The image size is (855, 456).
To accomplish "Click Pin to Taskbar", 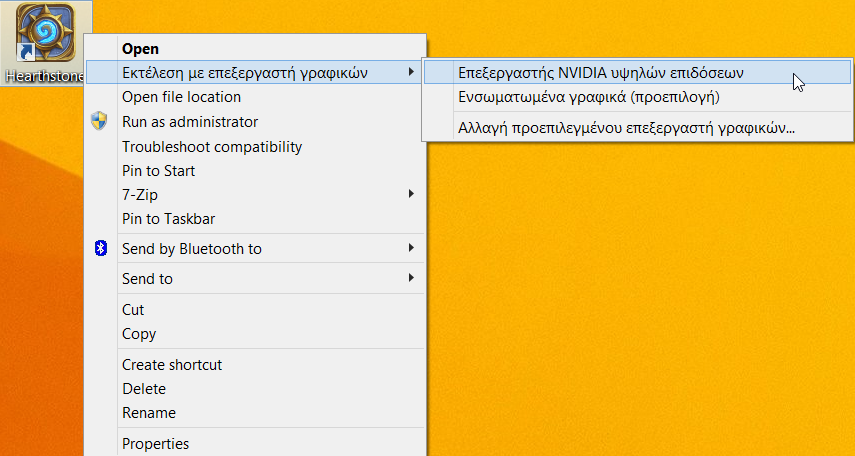I will 168,219.
